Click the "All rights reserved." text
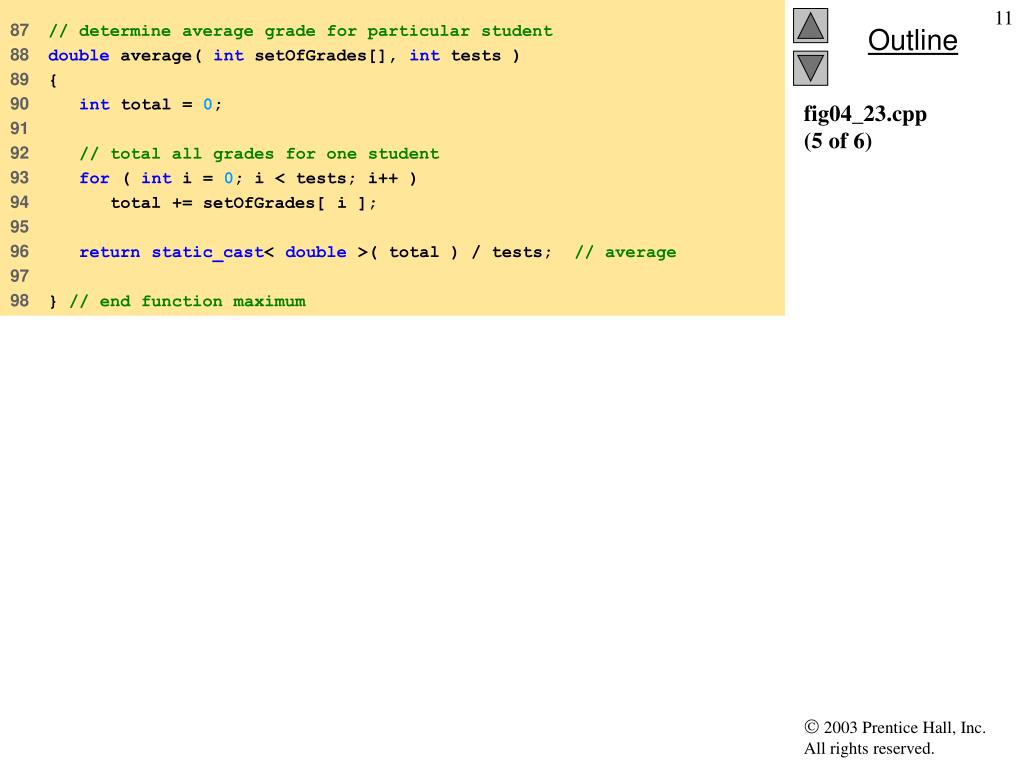This screenshot has width=1024, height=768. click(869, 748)
